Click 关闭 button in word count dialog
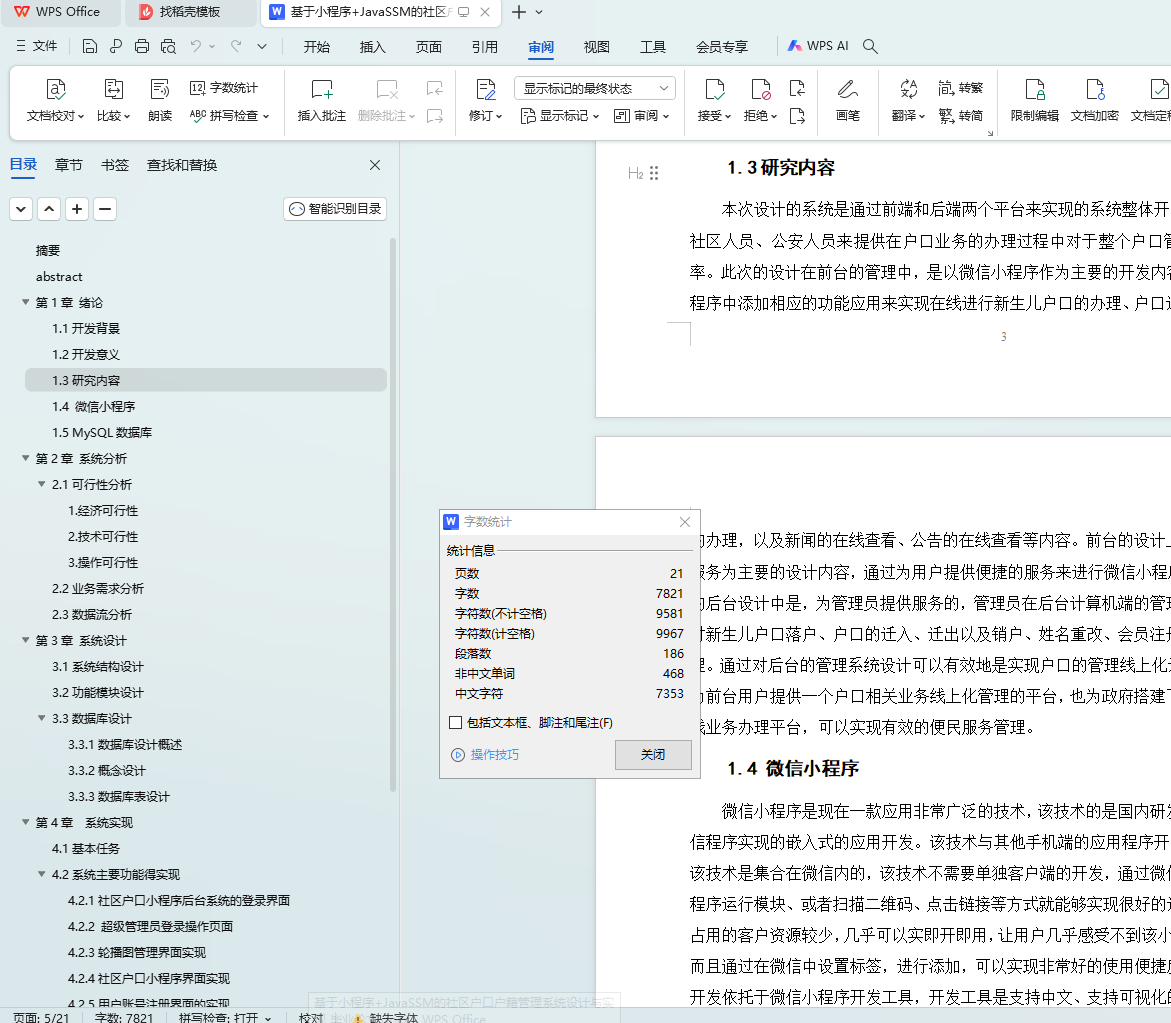Viewport: 1171px width, 1023px height. click(x=653, y=755)
